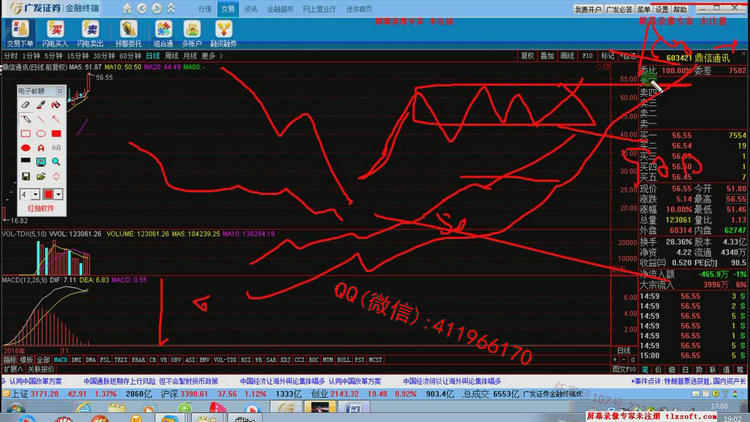This screenshot has width=750, height=422.
Task: Select the magnifier zoom tool
Action: [56, 162]
